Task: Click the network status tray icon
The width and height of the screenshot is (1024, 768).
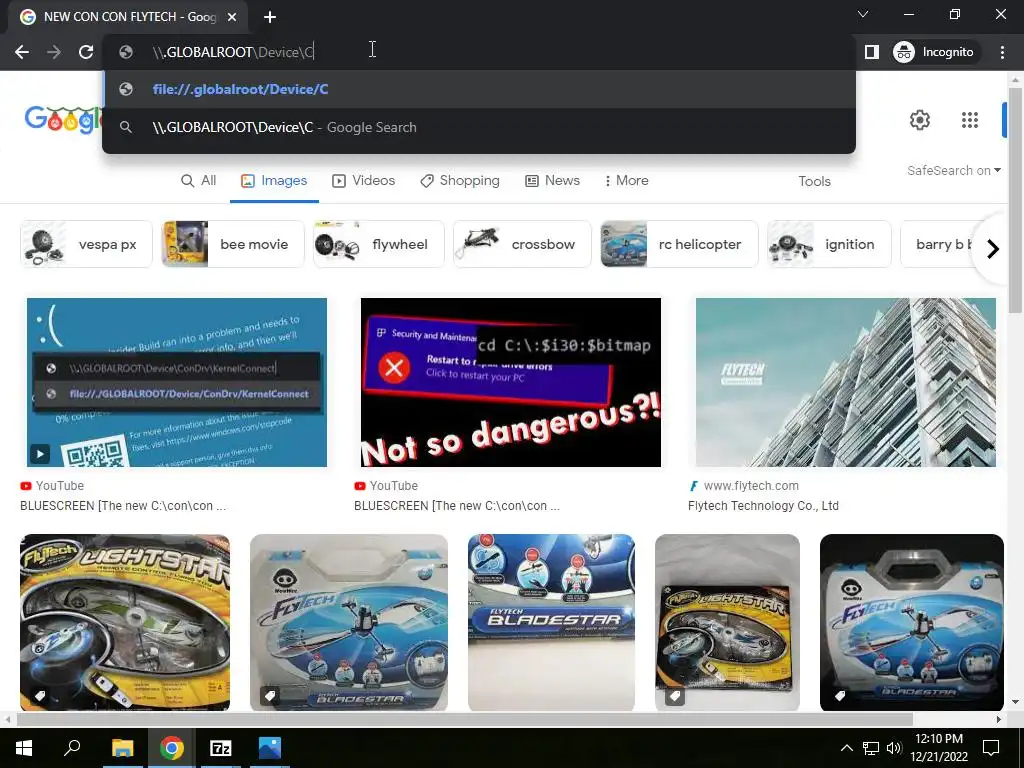Action: point(871,748)
